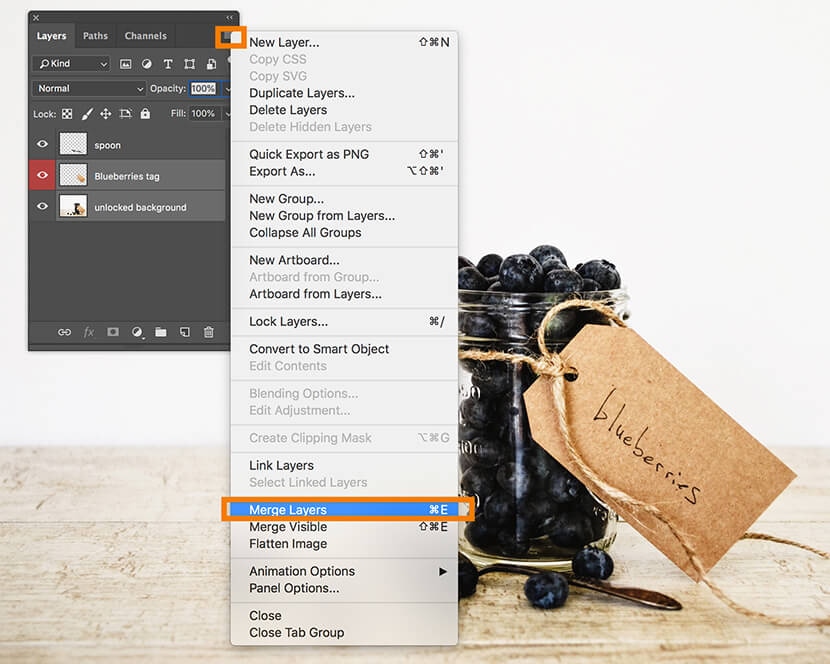The width and height of the screenshot is (830, 664).
Task: Click the lock all padlock icon
Action: pos(145,114)
